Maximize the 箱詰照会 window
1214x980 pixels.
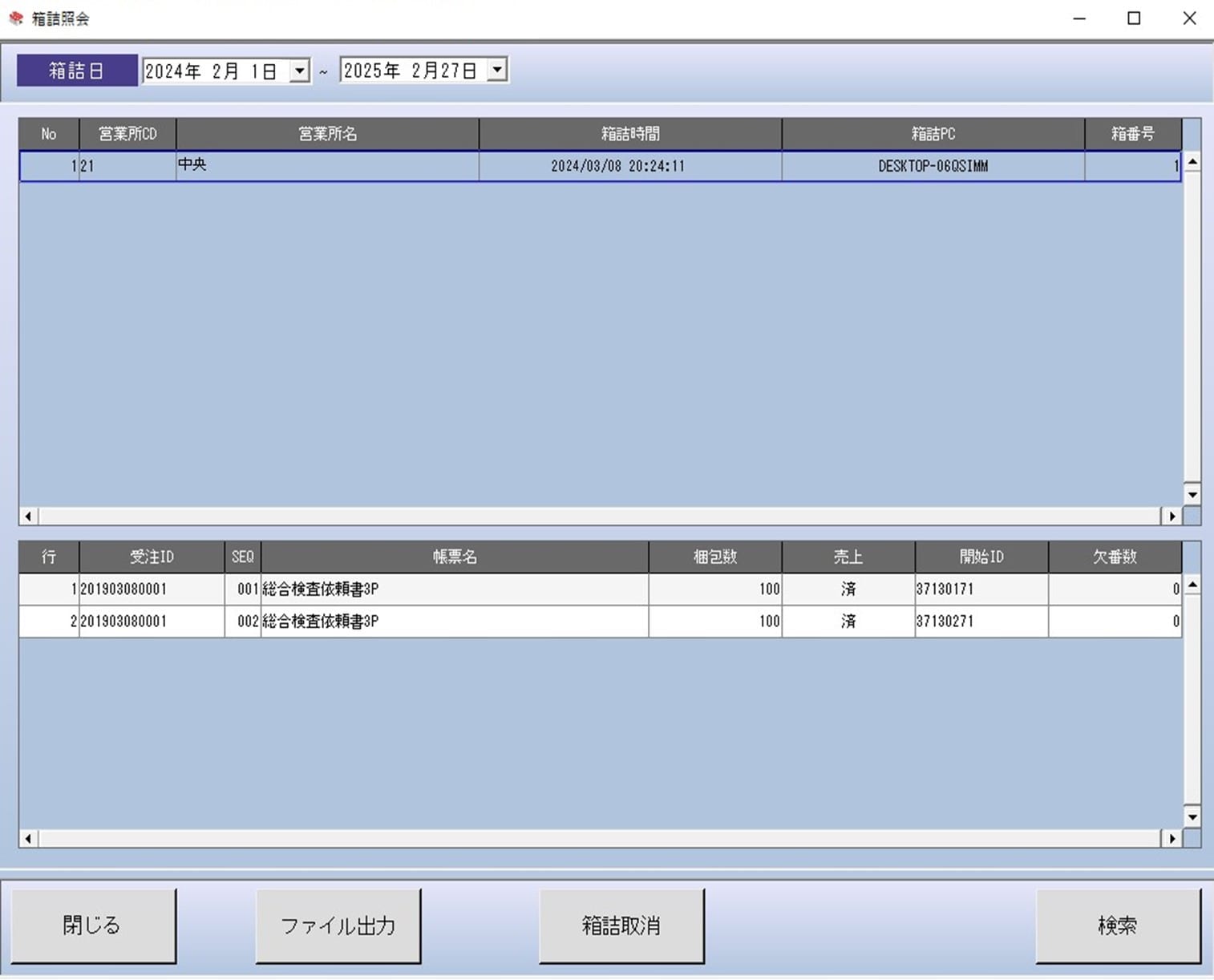[1134, 18]
